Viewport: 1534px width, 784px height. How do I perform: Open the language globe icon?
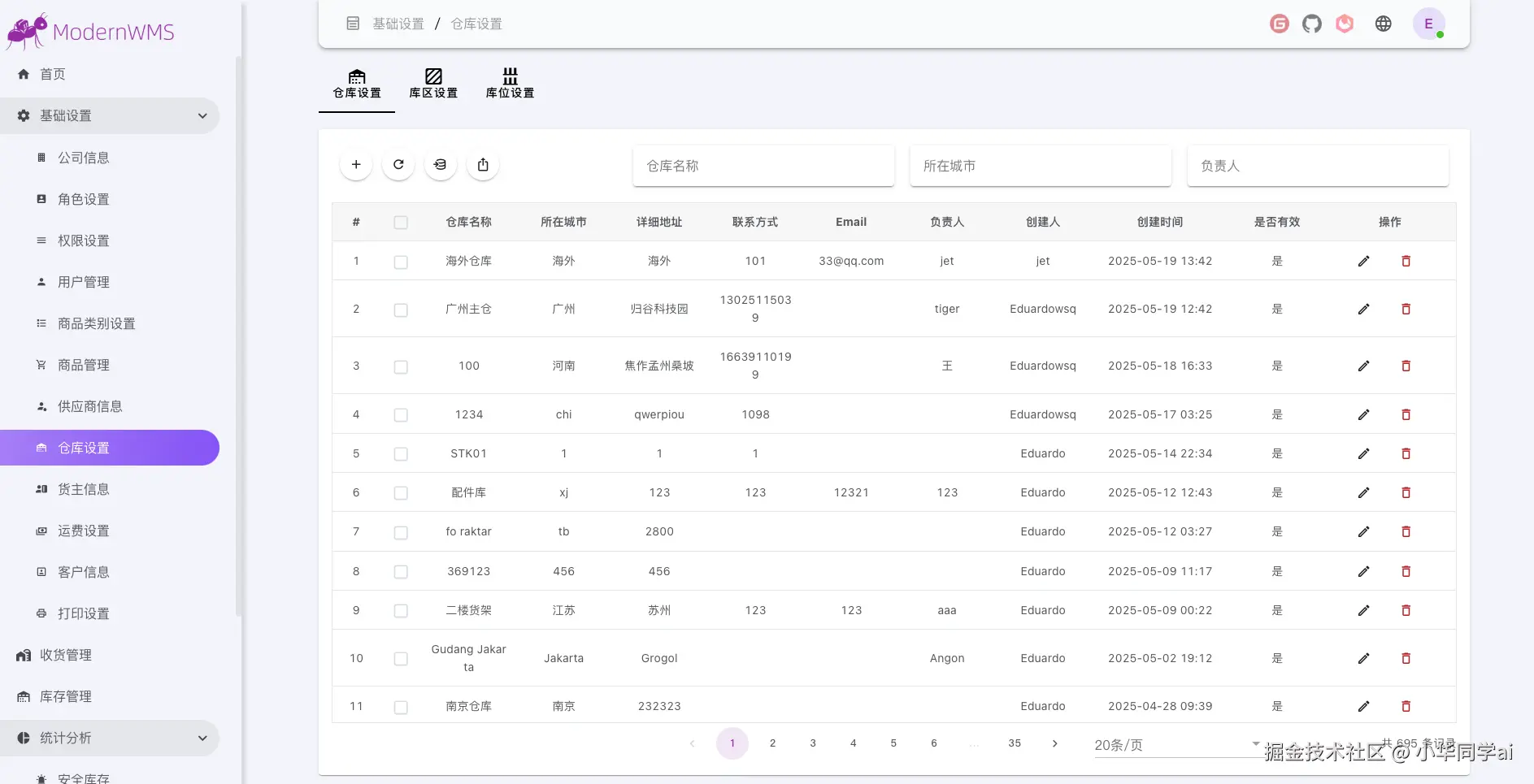pos(1384,24)
